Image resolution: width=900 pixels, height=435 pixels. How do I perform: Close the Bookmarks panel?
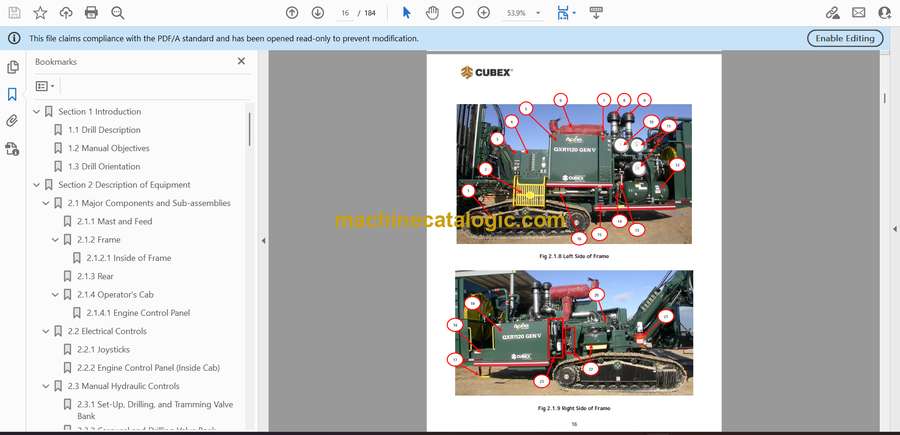click(x=241, y=61)
